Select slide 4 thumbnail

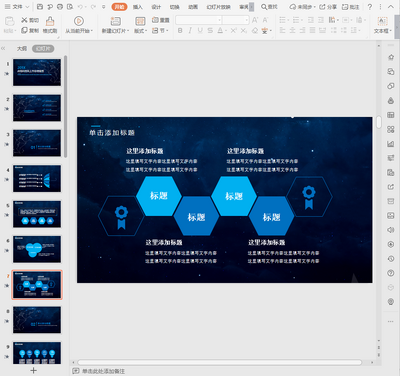click(x=37, y=179)
